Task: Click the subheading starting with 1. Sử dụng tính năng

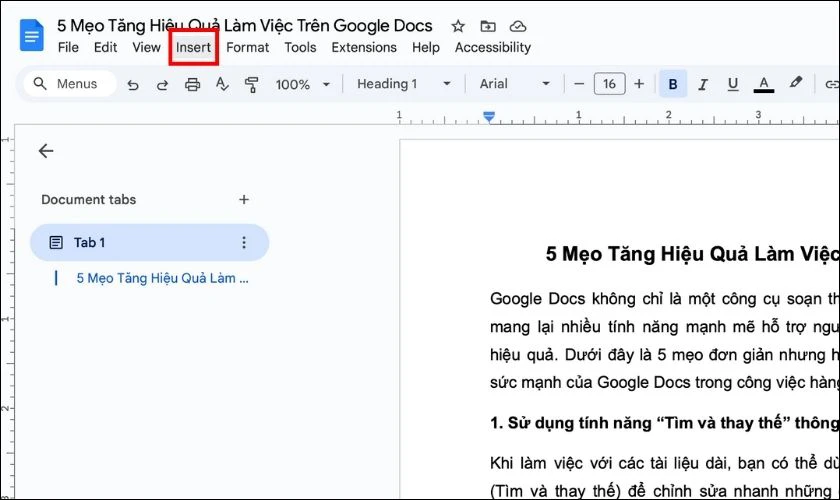Action: [x=664, y=423]
